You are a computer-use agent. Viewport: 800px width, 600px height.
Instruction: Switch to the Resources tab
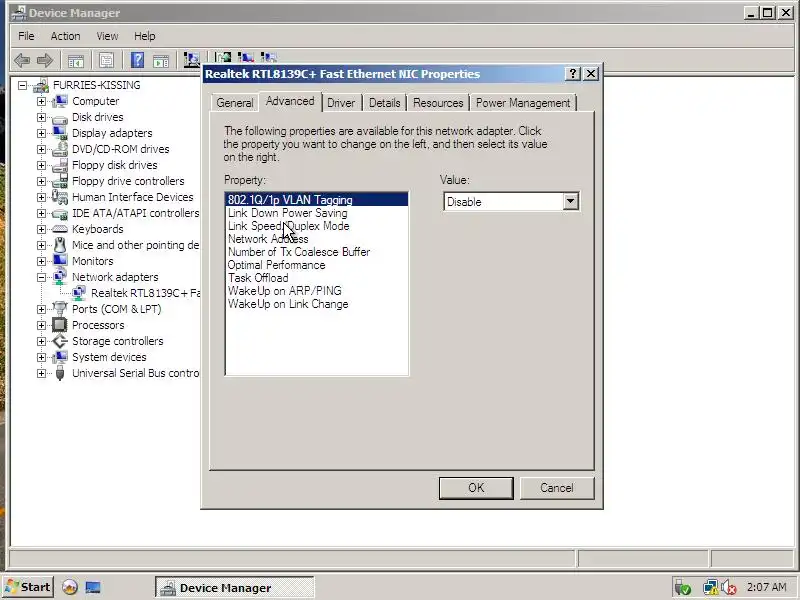pos(438,103)
